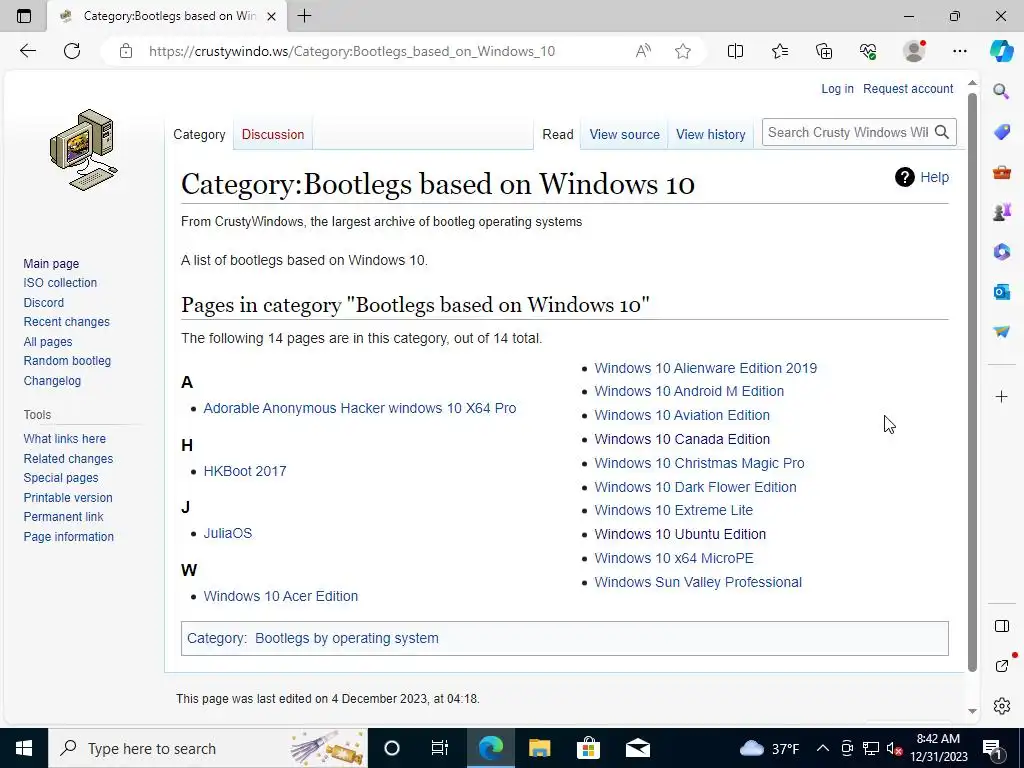Open the HKBoot 2017 page
Screen dimensions: 1024x768
pyautogui.click(x=245, y=471)
